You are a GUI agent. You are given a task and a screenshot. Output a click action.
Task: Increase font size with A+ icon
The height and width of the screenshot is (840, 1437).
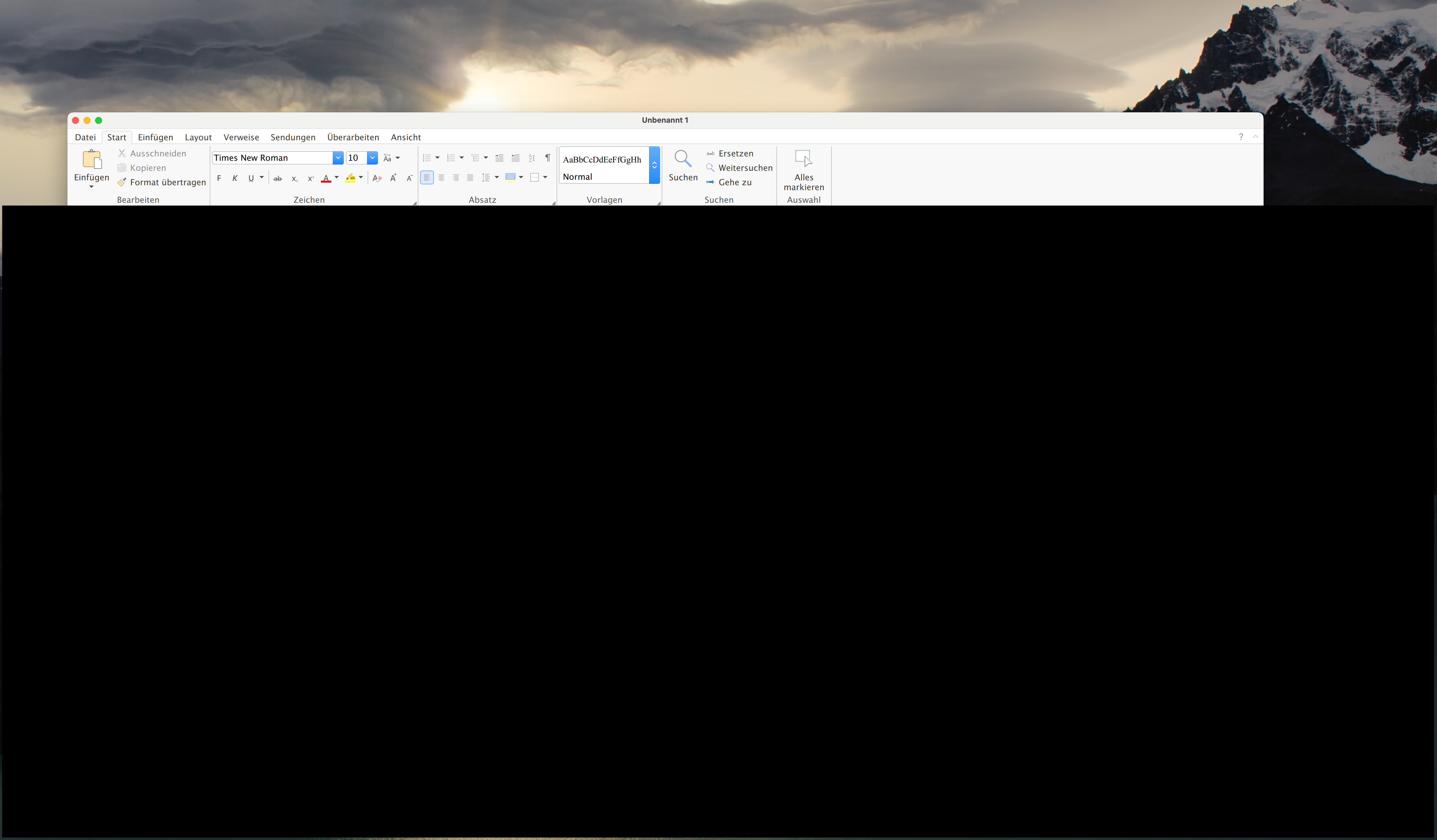tap(393, 178)
